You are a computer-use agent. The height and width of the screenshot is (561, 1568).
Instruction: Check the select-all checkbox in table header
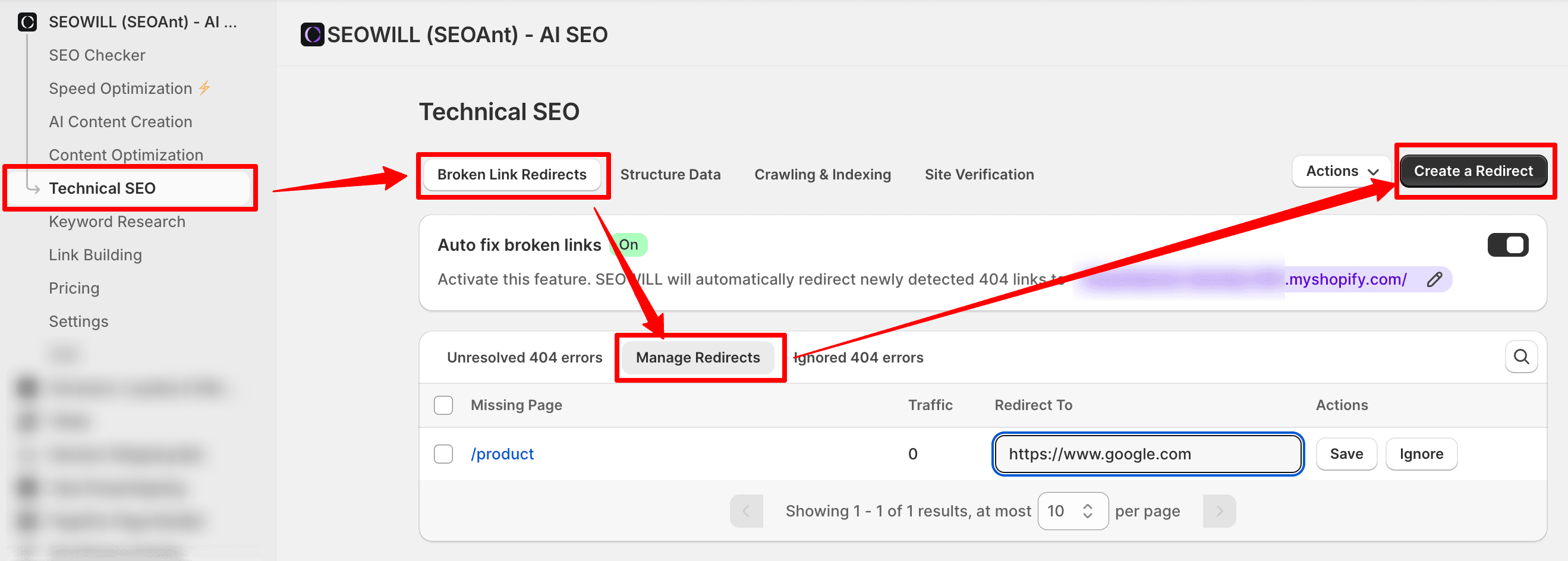443,405
